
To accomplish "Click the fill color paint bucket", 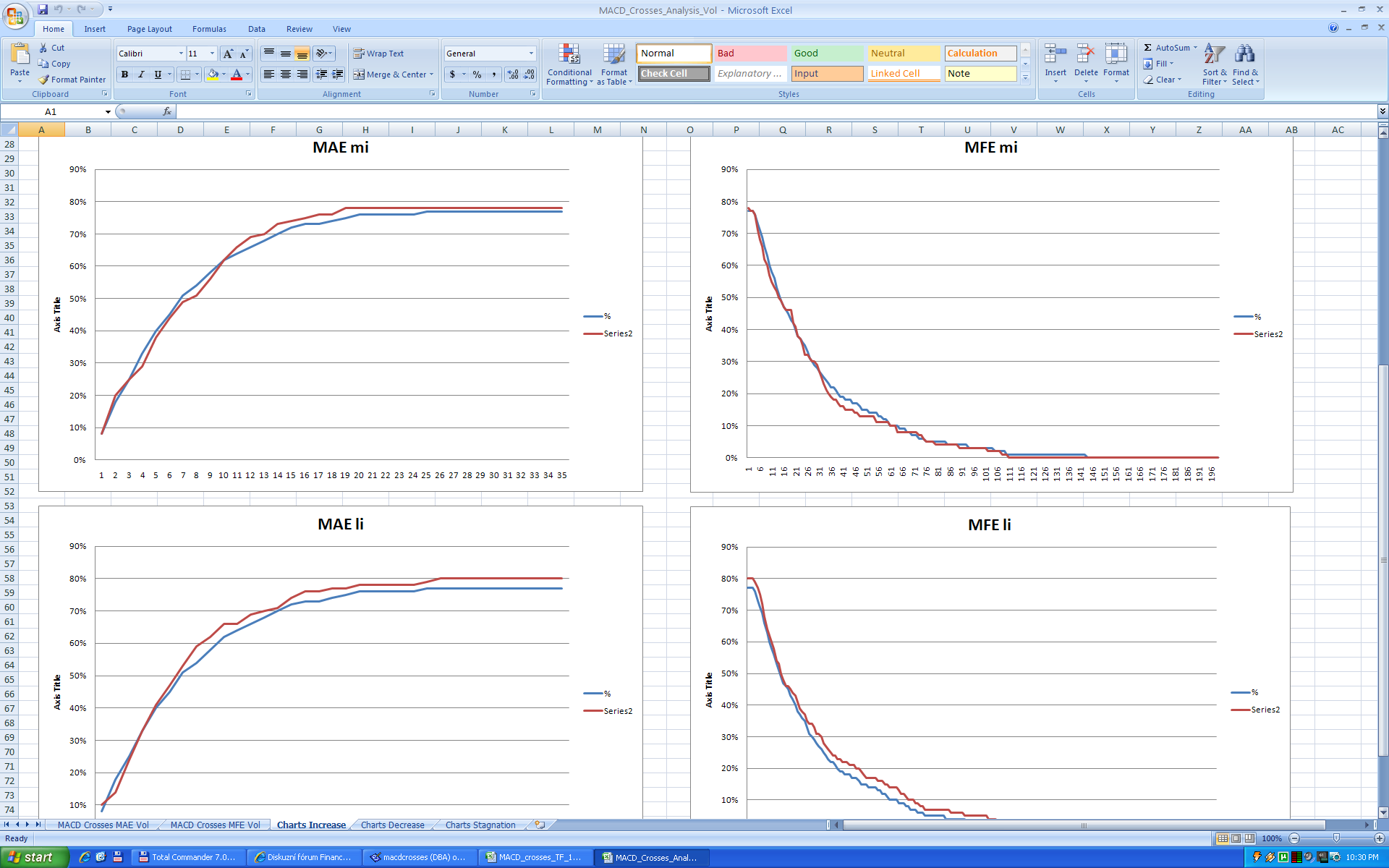I will coord(213,75).
